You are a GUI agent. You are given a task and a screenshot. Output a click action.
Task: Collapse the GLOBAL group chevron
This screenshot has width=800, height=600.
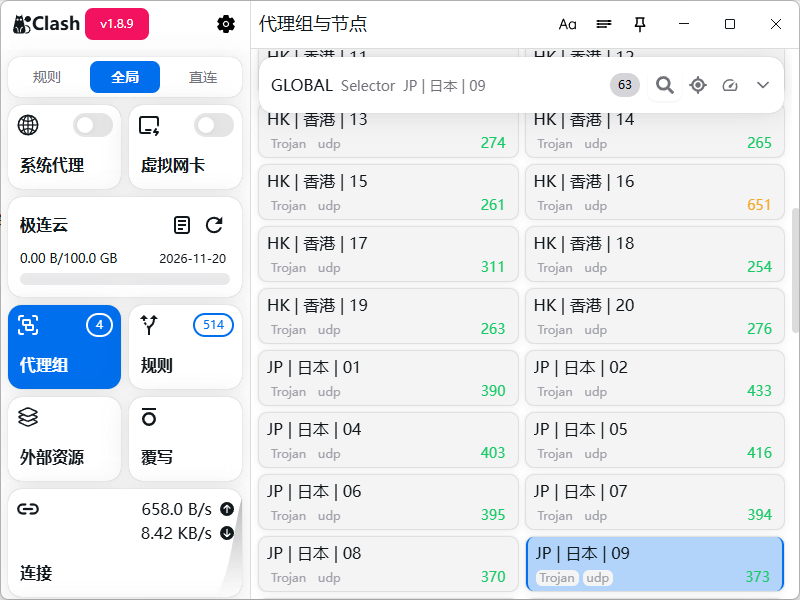pos(763,85)
